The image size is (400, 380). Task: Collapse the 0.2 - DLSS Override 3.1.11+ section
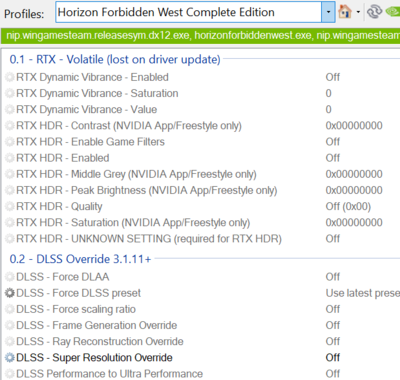tap(80, 259)
